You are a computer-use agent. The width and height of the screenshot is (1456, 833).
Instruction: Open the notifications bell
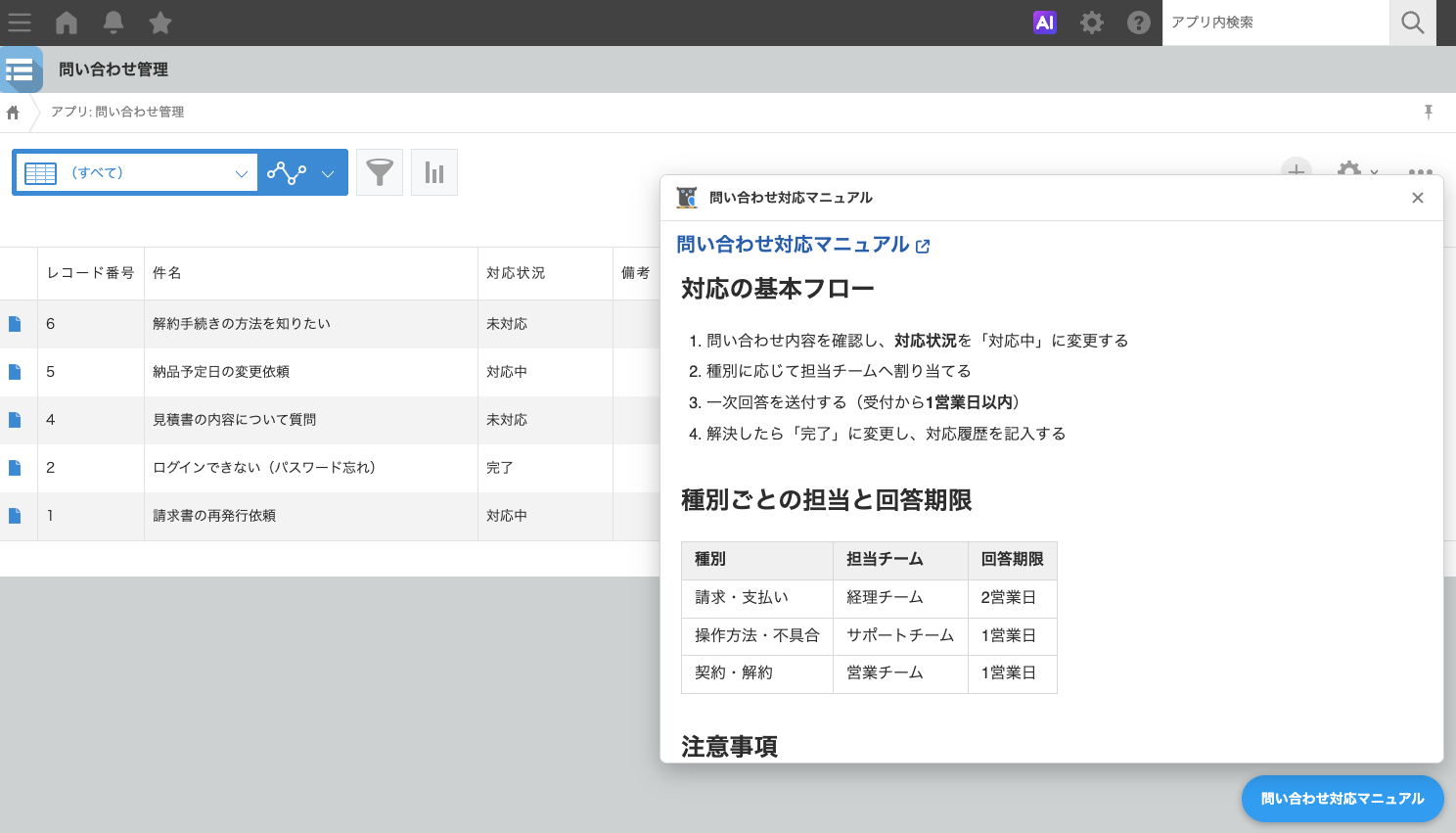pyautogui.click(x=114, y=23)
